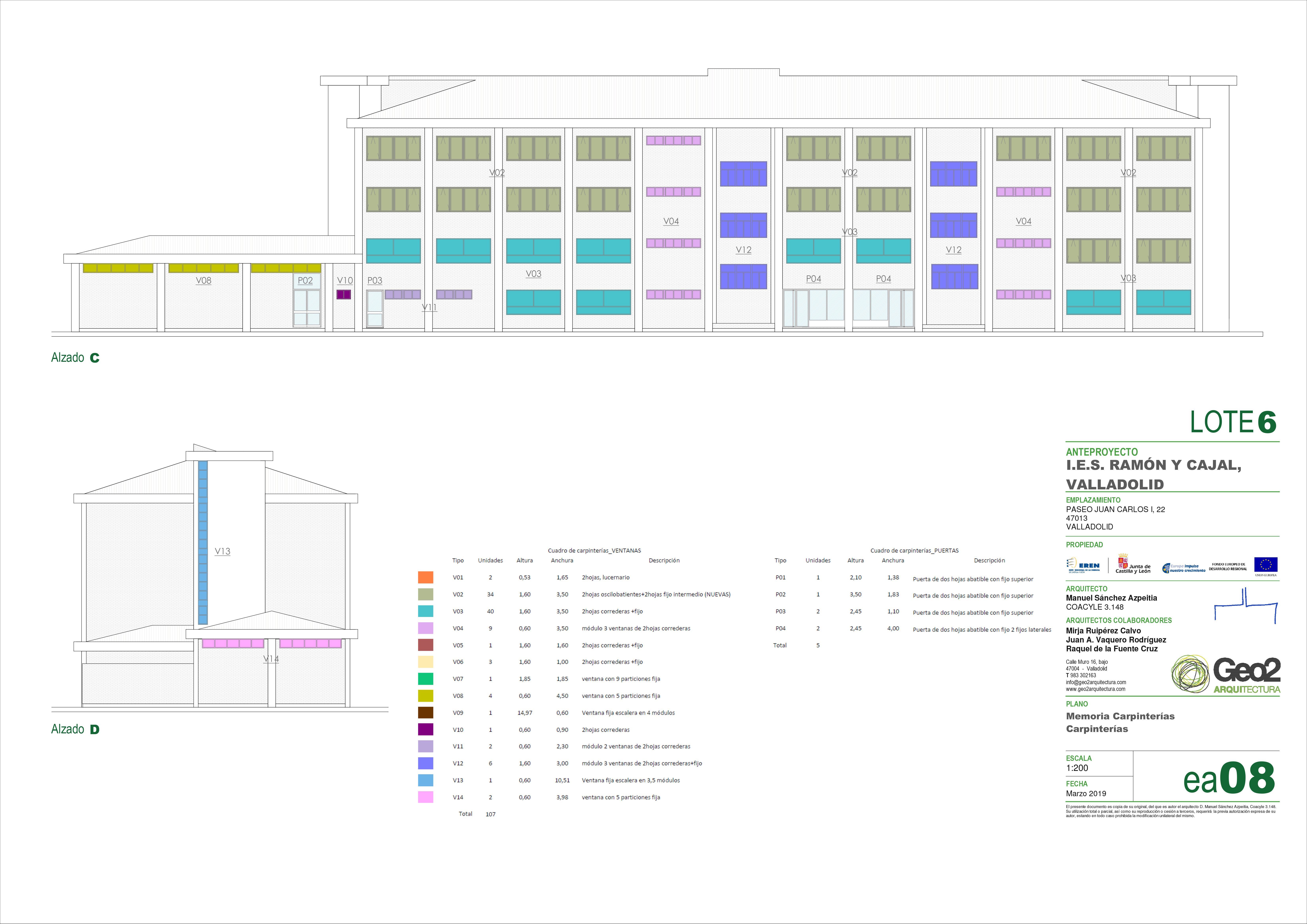Click 'Cuadro de carpinterías_VENTANAS' table title

pyautogui.click(x=594, y=551)
